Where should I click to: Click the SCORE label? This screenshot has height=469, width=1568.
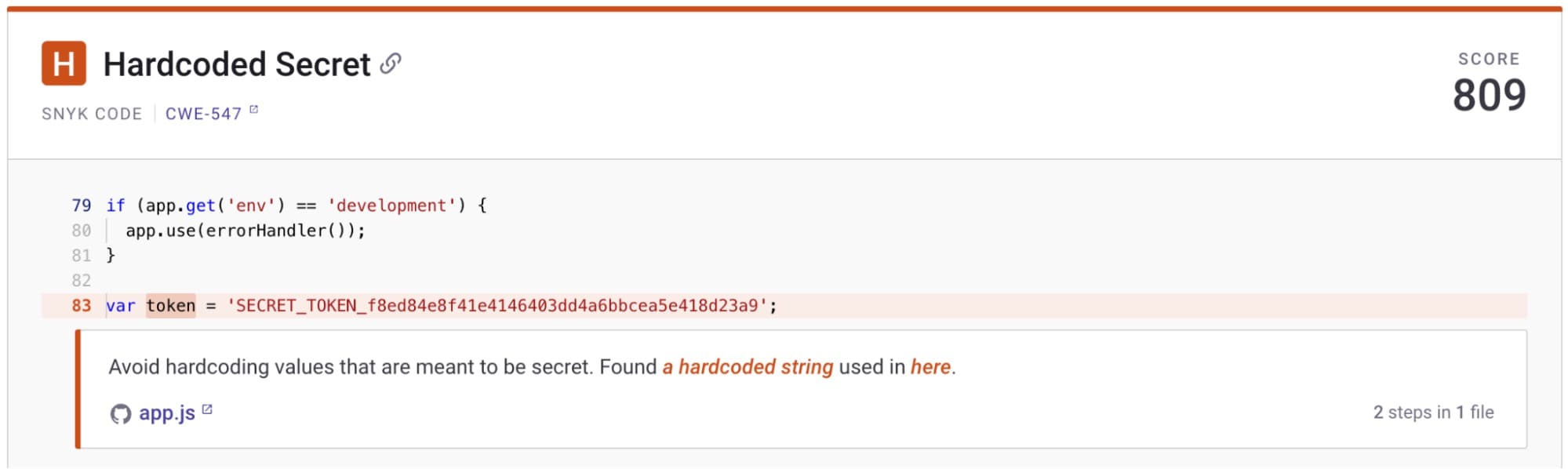click(x=1489, y=59)
